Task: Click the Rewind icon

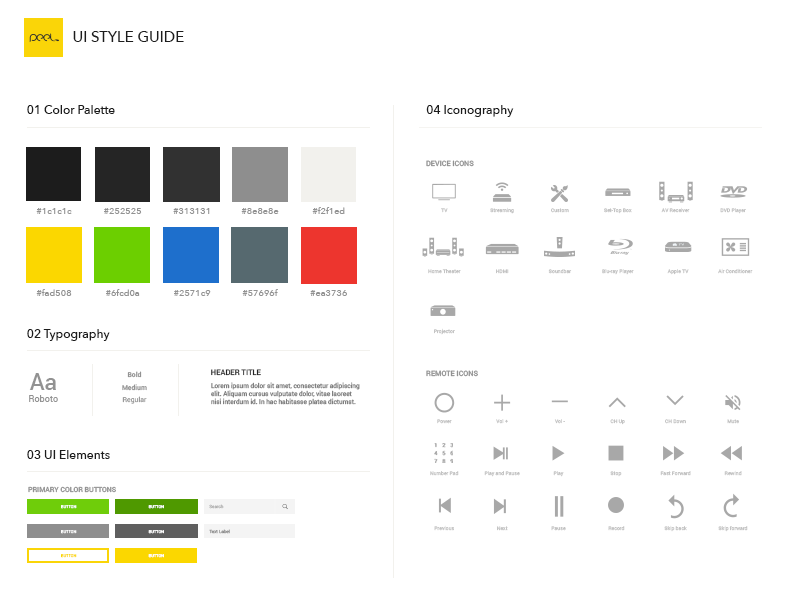Action: coord(732,453)
